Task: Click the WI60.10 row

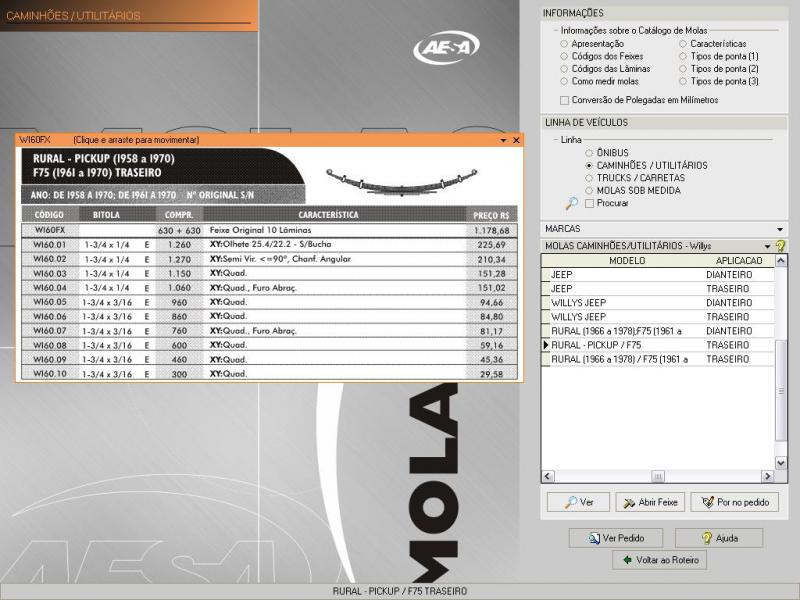Action: point(269,373)
